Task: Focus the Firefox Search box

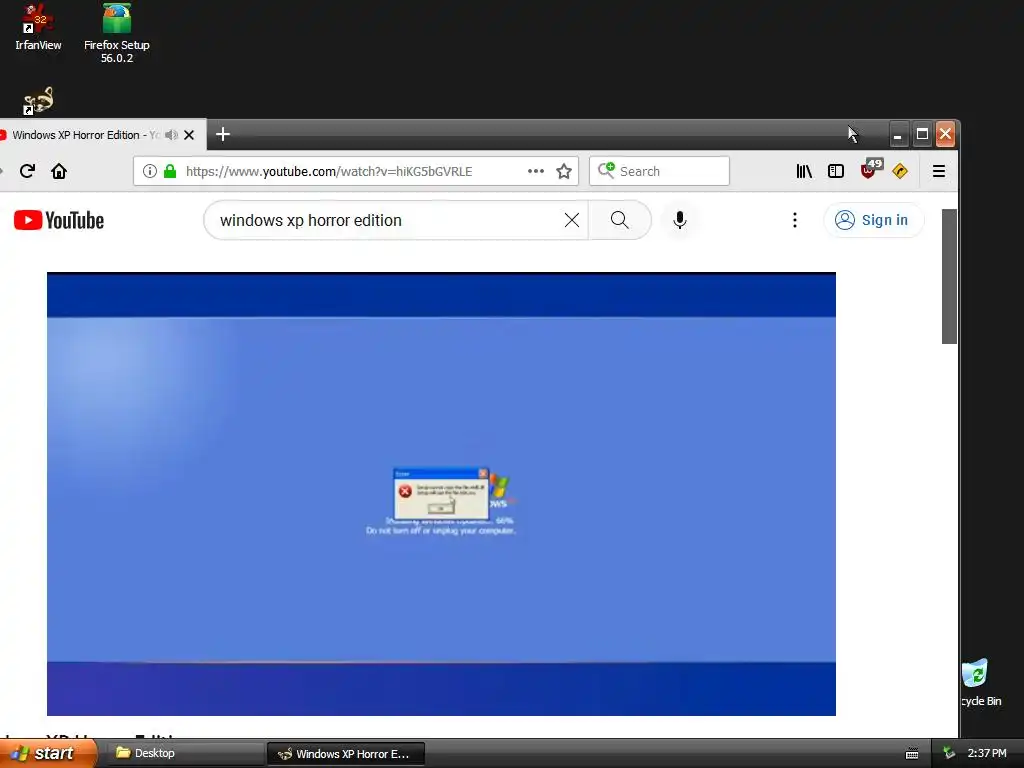Action: point(659,171)
